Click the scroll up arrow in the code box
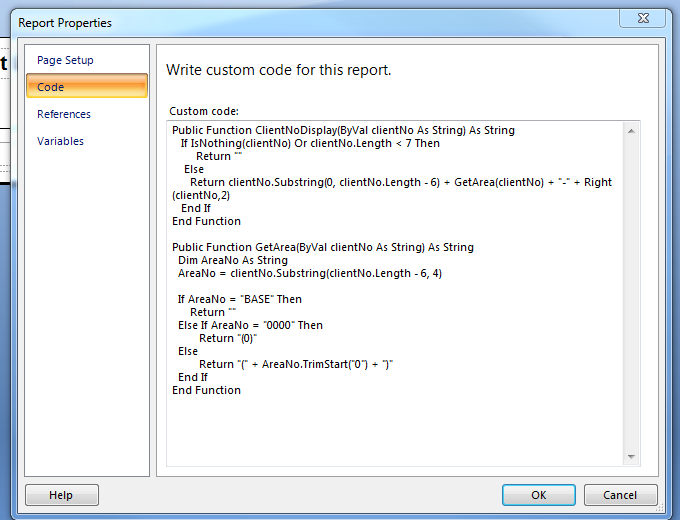This screenshot has height=520, width=680. tap(631, 131)
